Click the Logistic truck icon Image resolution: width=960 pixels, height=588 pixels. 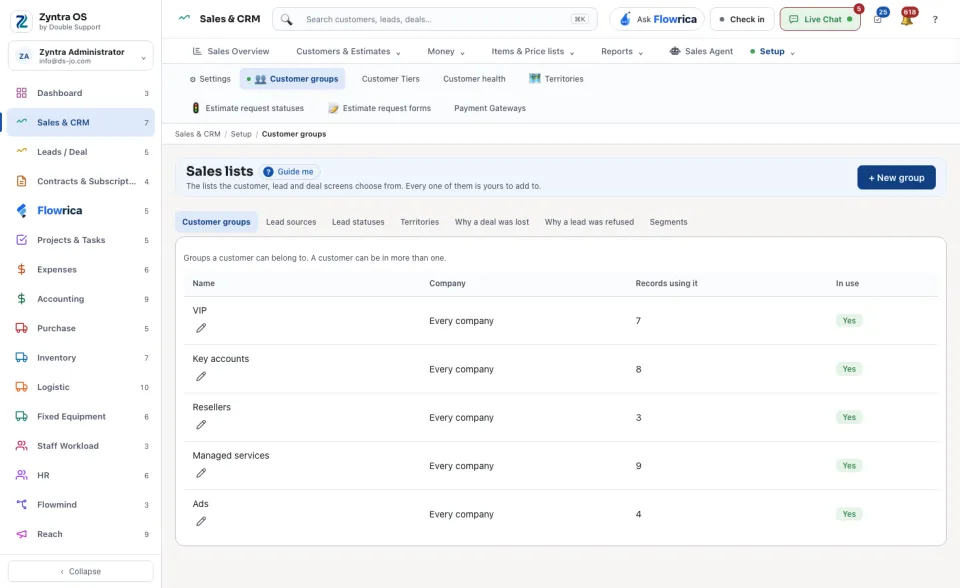point(21,387)
